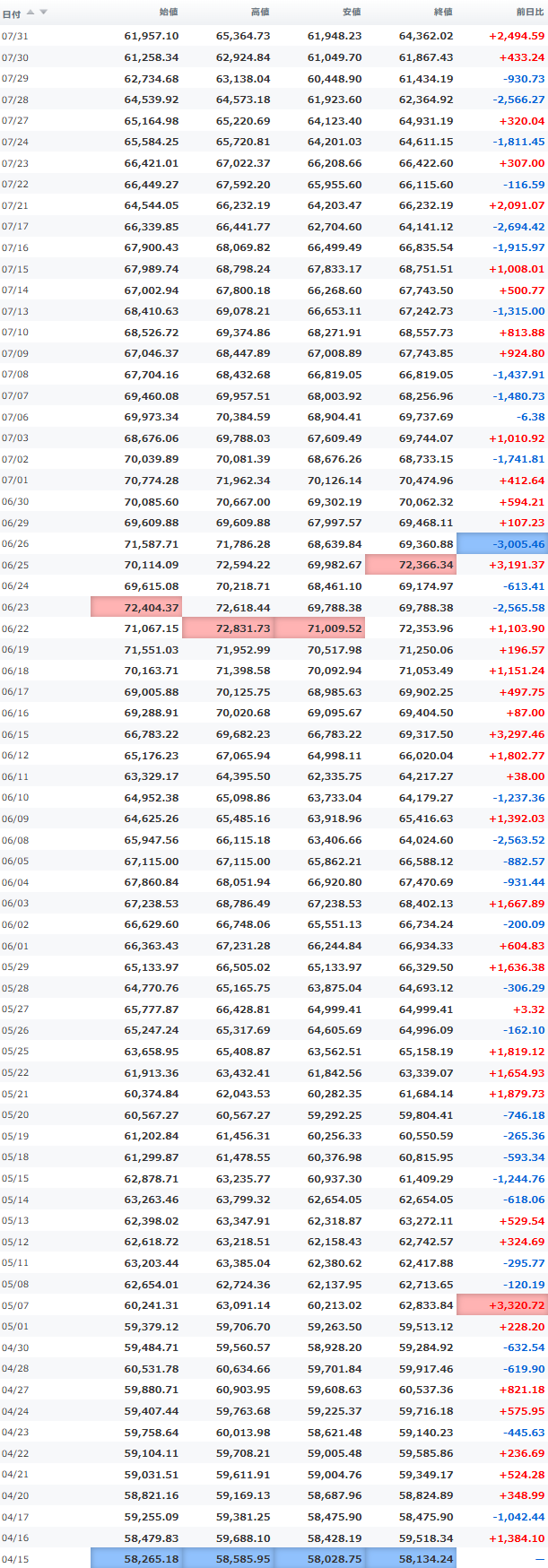Select high price 62,924.84 on 07/30
548x1568 pixels.
(243, 57)
